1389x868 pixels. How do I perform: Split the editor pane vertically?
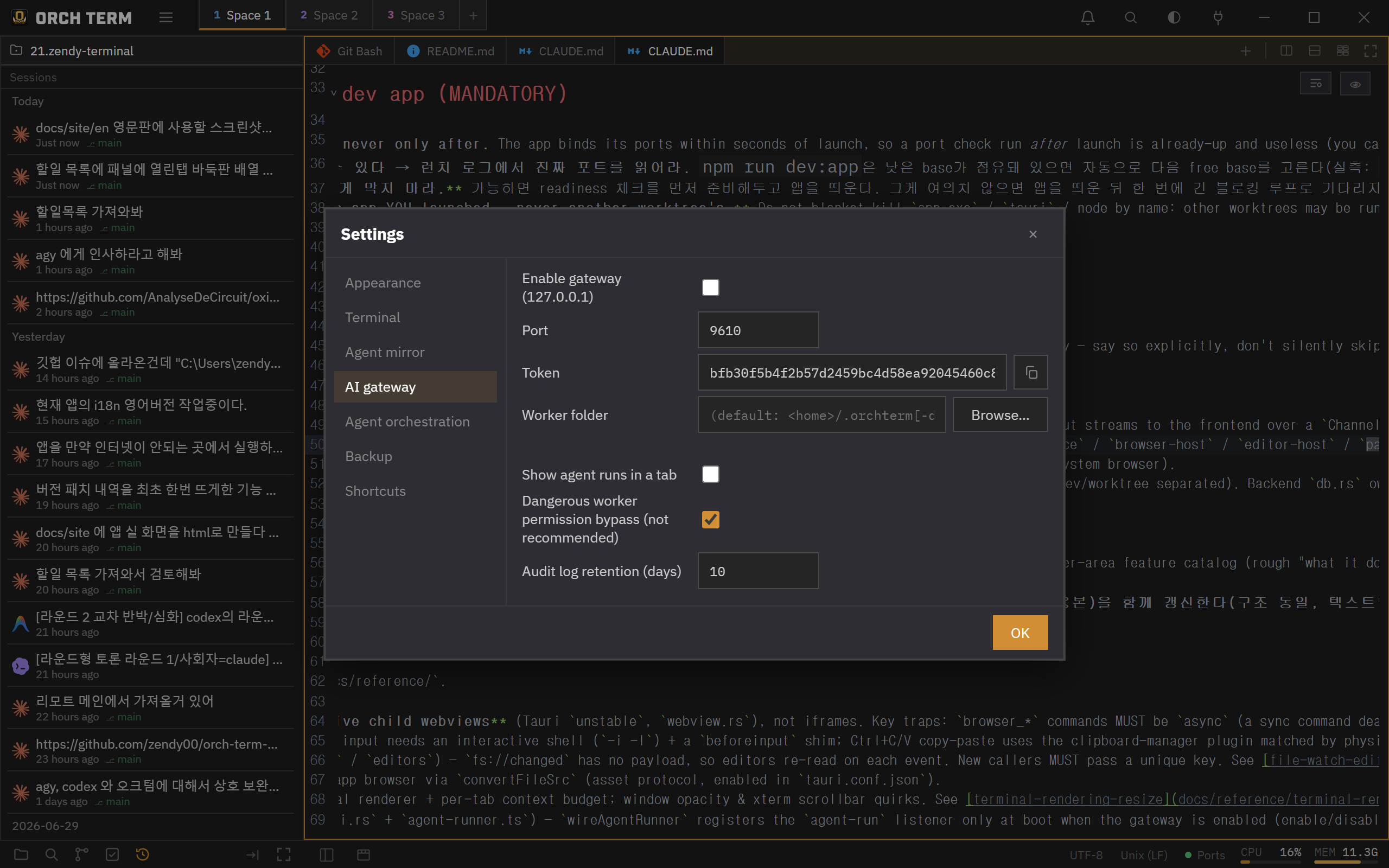[x=1286, y=50]
